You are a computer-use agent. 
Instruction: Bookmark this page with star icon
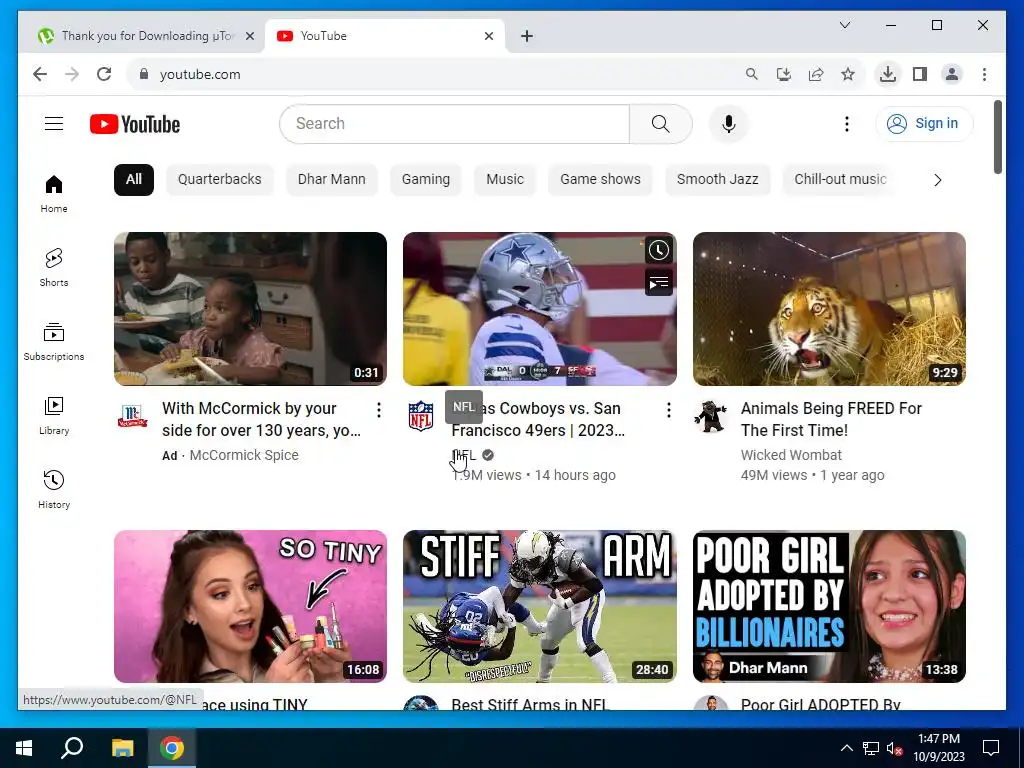[x=848, y=74]
